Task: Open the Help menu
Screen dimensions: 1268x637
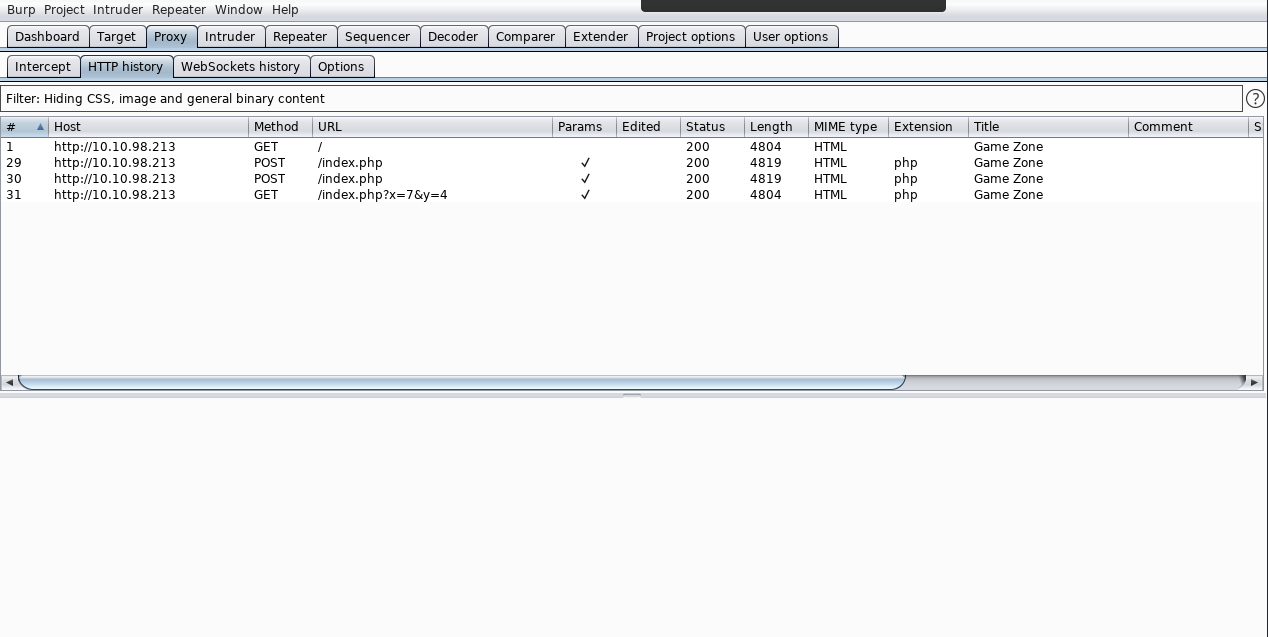Action: (x=285, y=10)
